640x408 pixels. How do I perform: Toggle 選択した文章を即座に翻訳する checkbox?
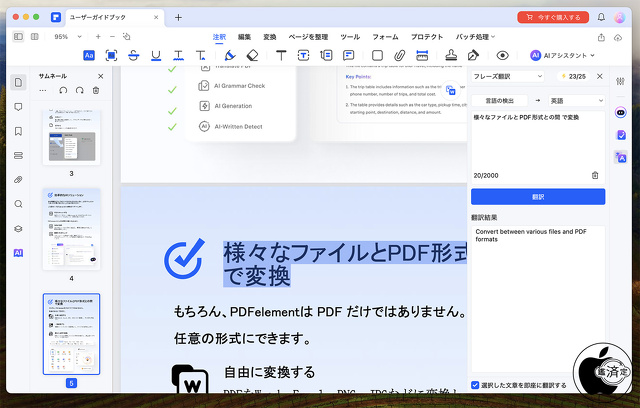(x=475, y=385)
